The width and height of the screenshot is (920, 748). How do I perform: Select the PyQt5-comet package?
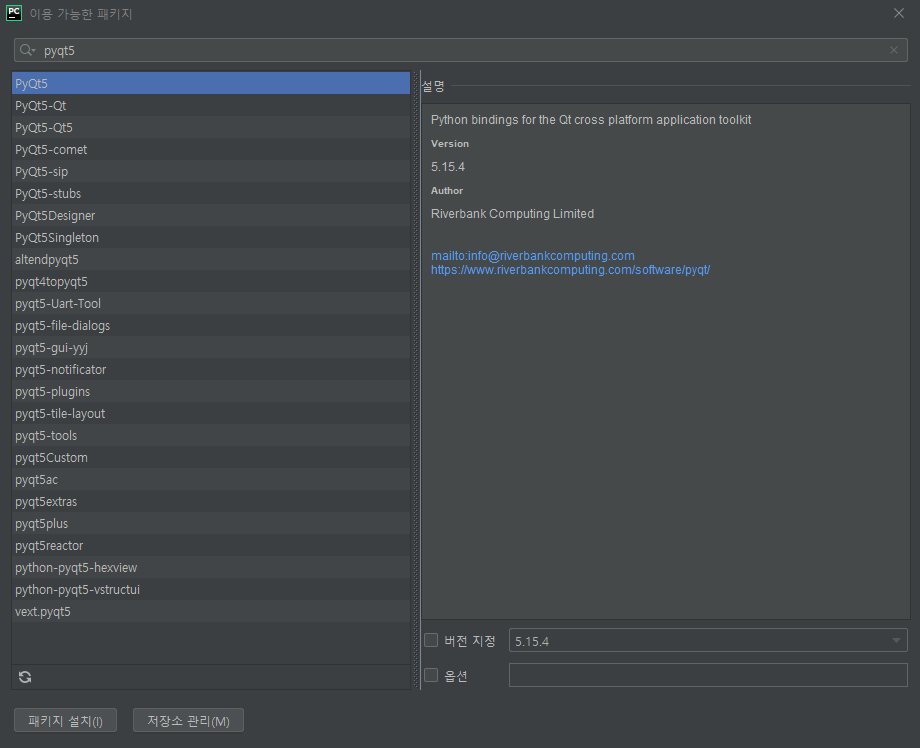point(211,150)
